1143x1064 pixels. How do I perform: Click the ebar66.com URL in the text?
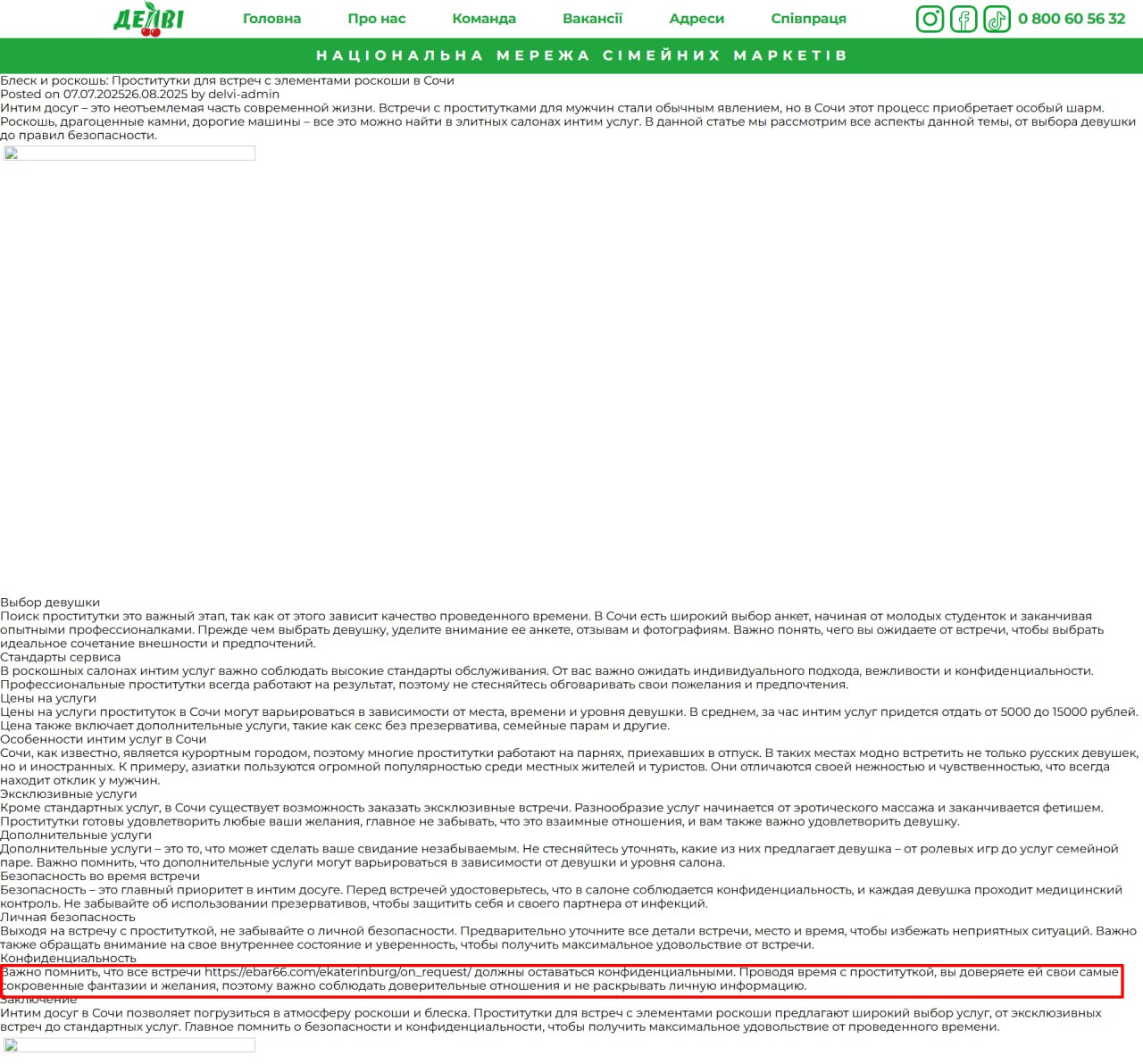pos(338,972)
